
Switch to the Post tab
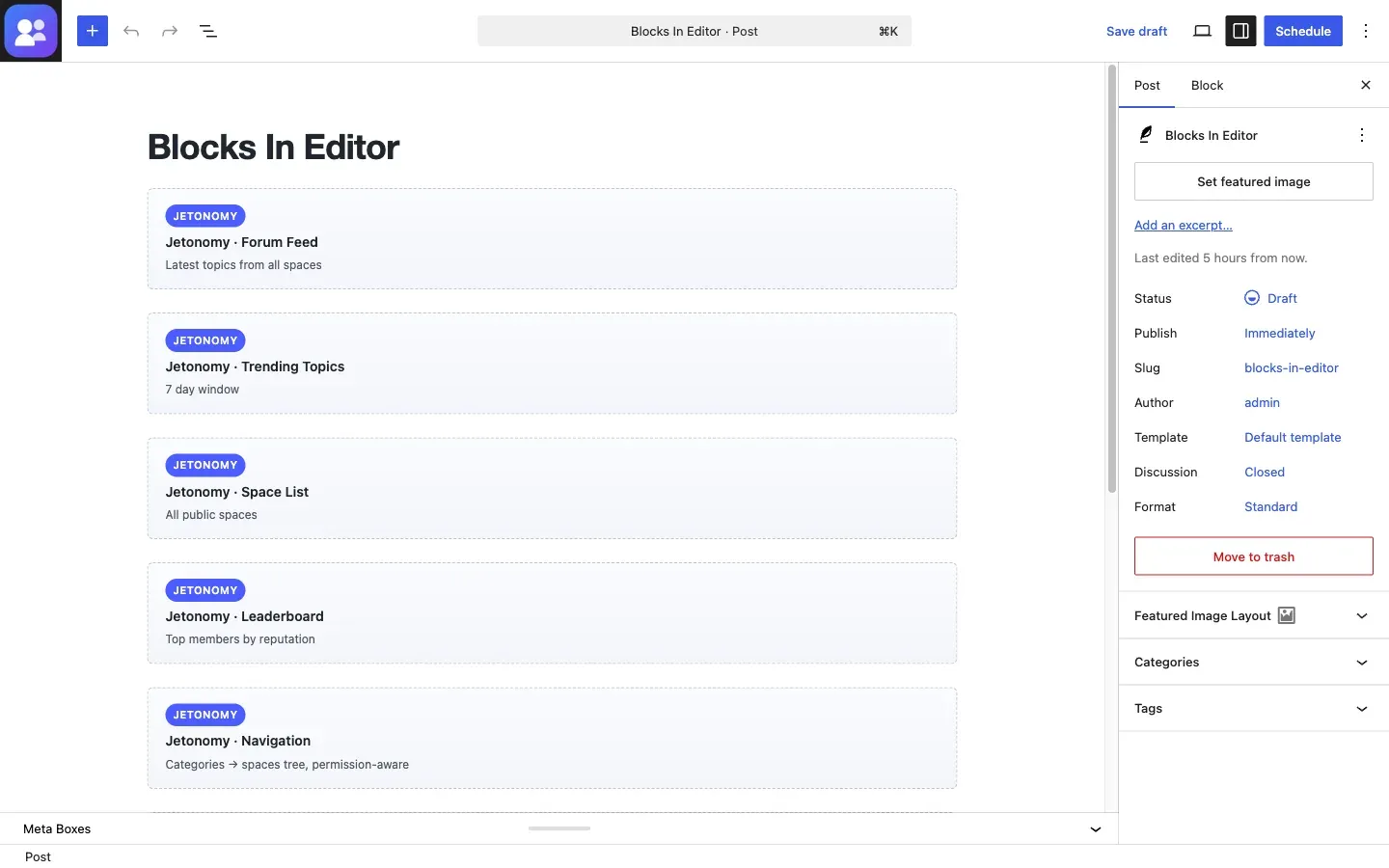[x=1147, y=85]
